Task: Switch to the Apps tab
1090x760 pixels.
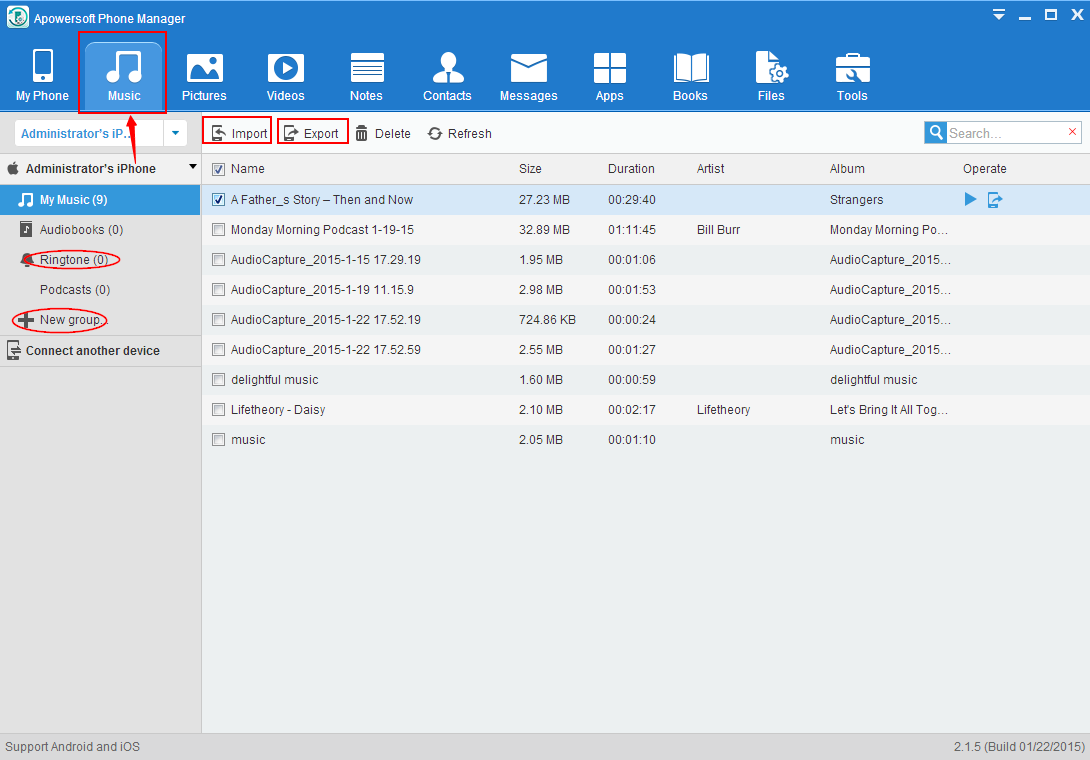Action: click(609, 76)
